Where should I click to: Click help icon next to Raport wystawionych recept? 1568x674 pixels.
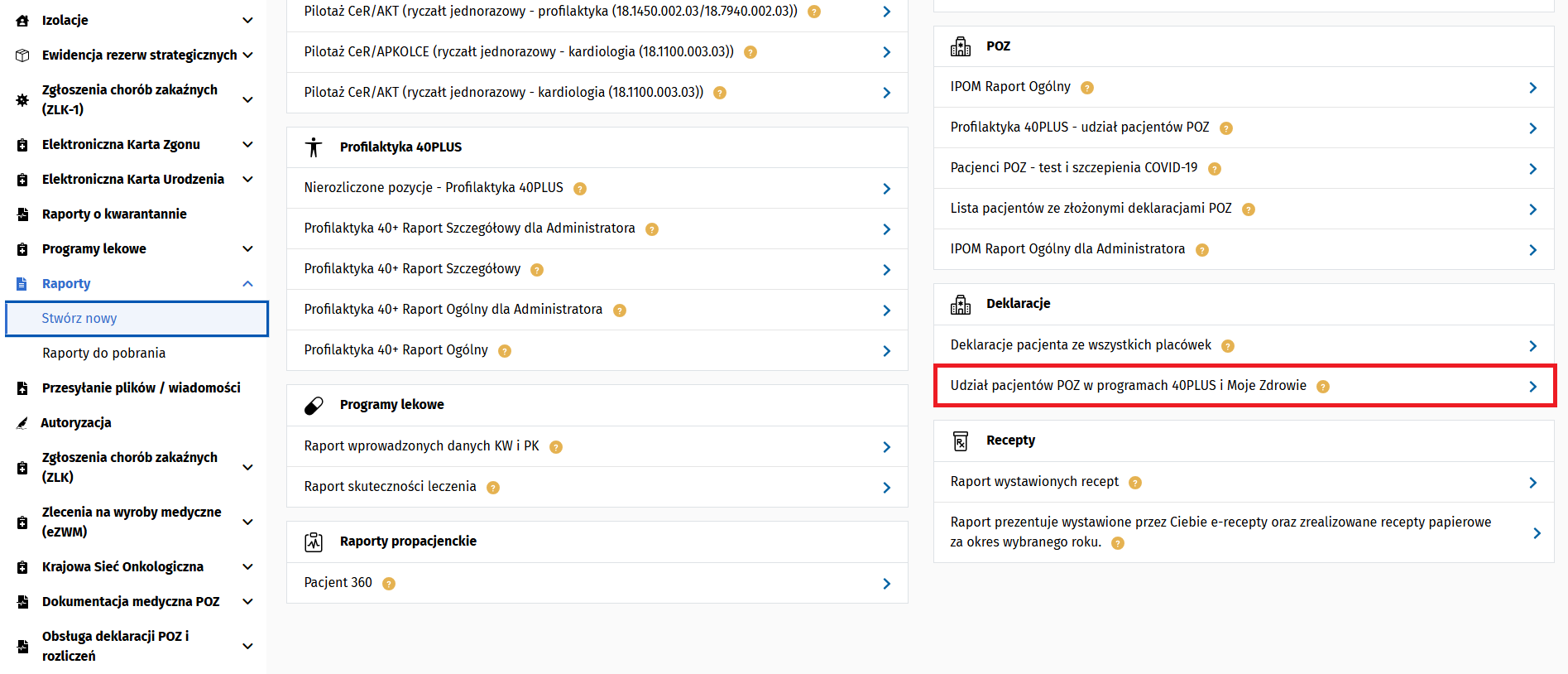coord(1135,483)
